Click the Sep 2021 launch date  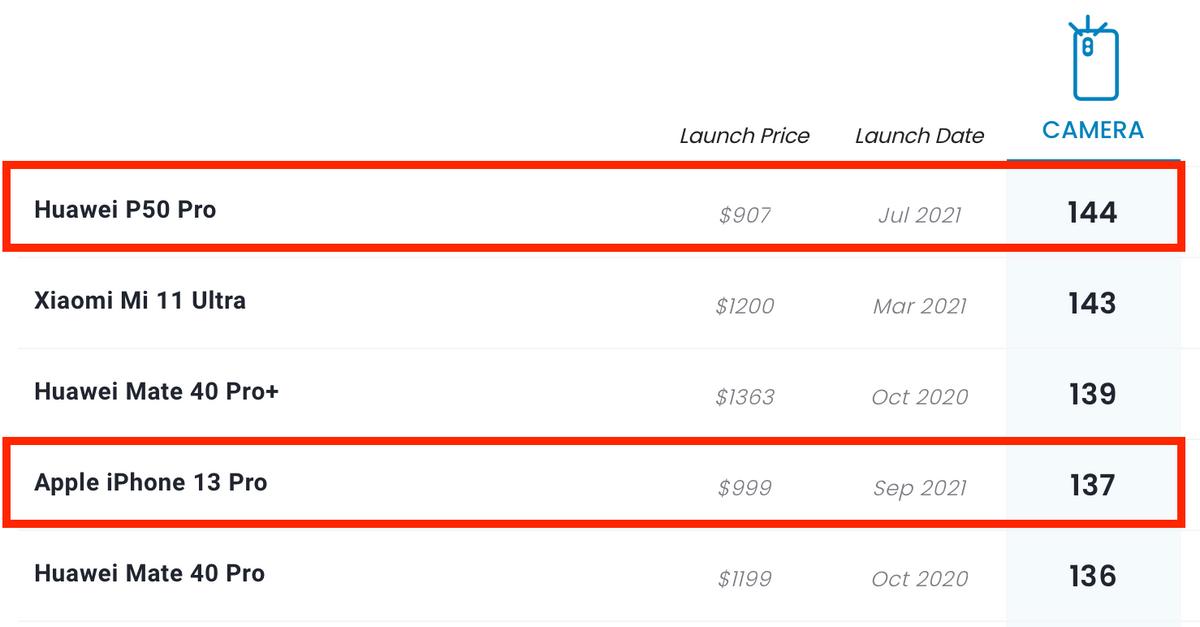[920, 488]
